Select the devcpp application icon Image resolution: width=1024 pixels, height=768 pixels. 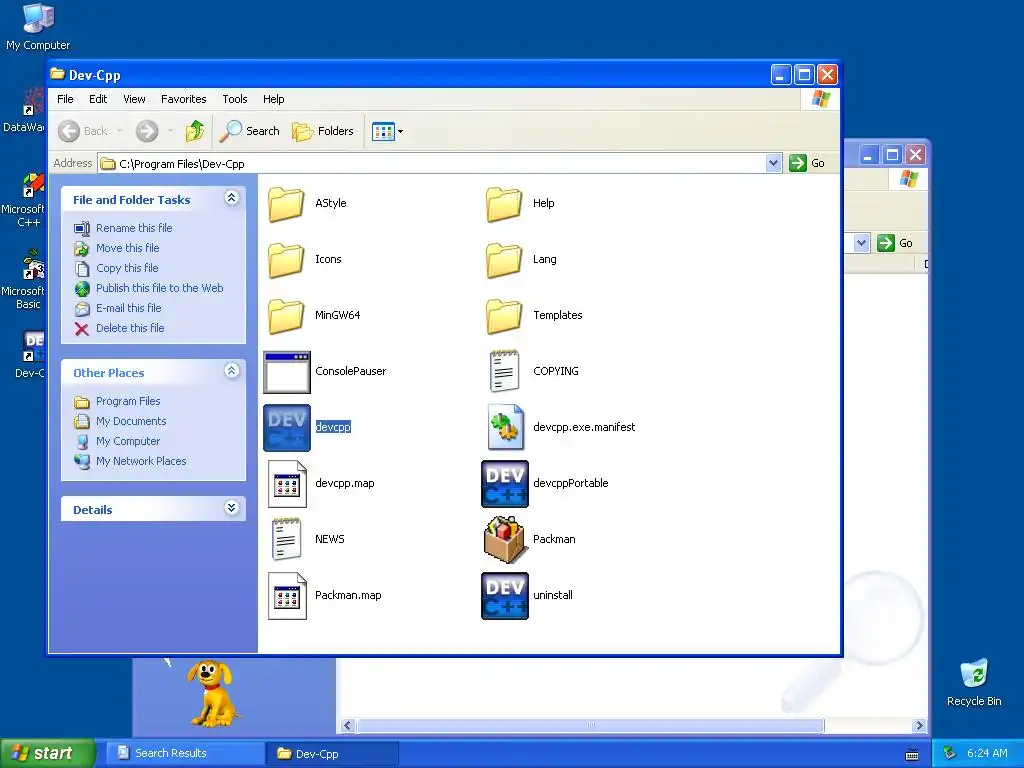click(x=287, y=428)
